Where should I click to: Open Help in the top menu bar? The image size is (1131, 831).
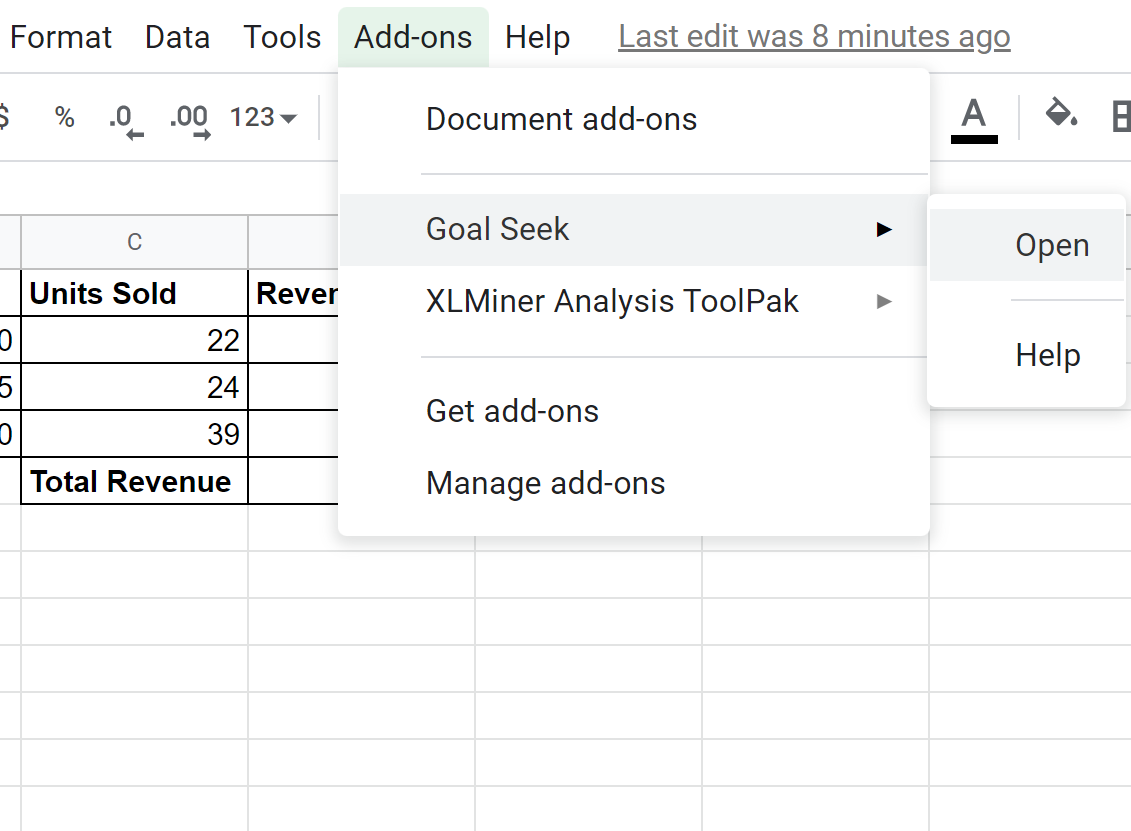pos(537,38)
